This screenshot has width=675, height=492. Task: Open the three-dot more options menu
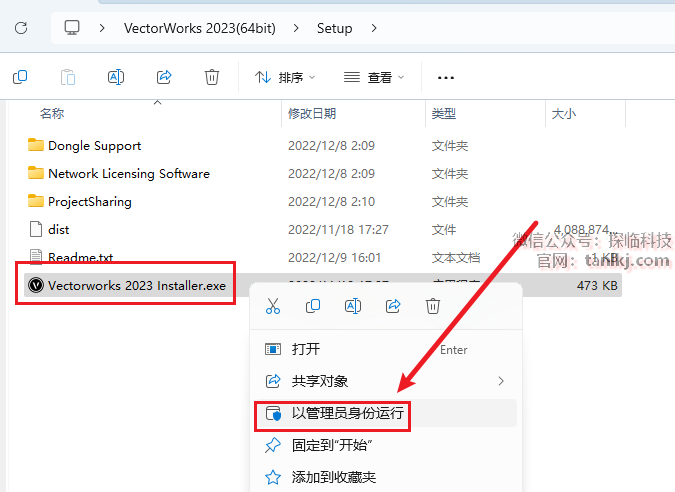446,78
